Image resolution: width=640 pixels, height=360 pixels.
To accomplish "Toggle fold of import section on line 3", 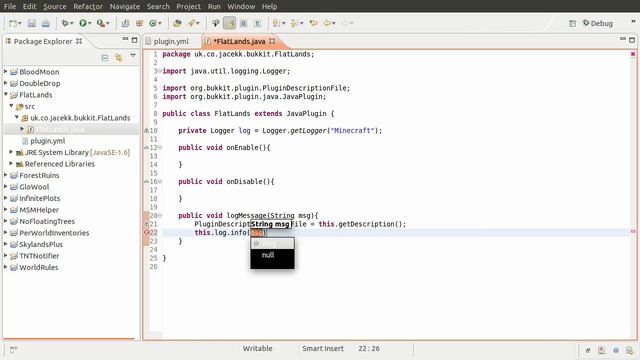I will pyautogui.click(x=160, y=71).
